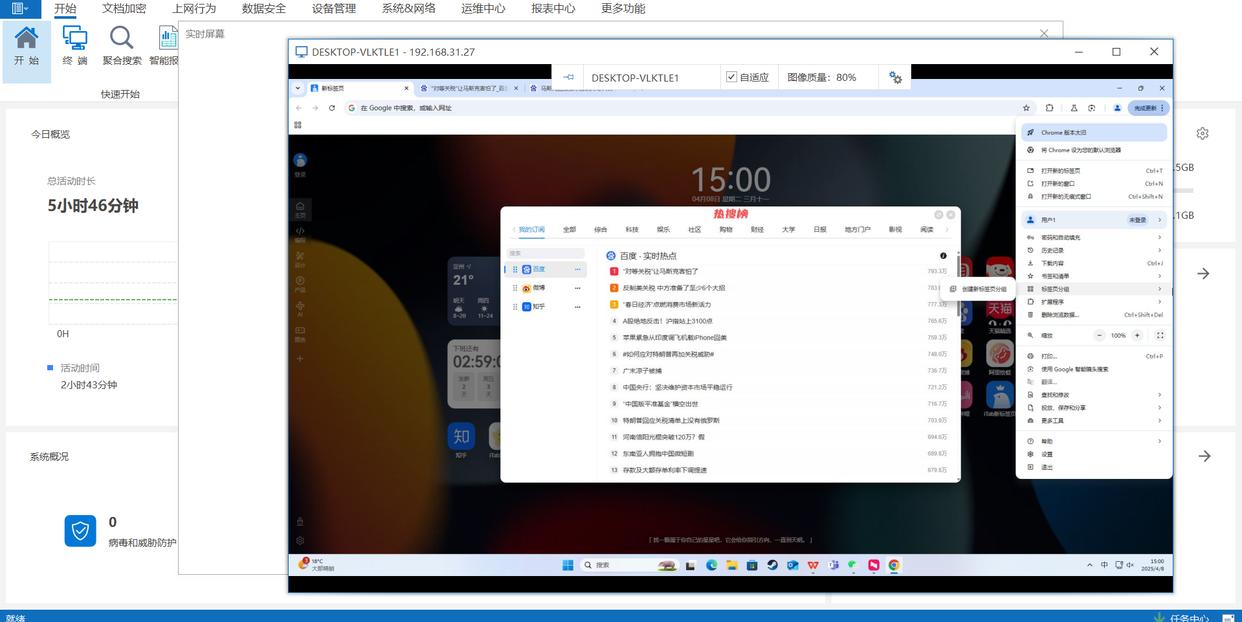Expand 更多工具 submenu
The width and height of the screenshot is (1242, 622).
click(x=1094, y=420)
